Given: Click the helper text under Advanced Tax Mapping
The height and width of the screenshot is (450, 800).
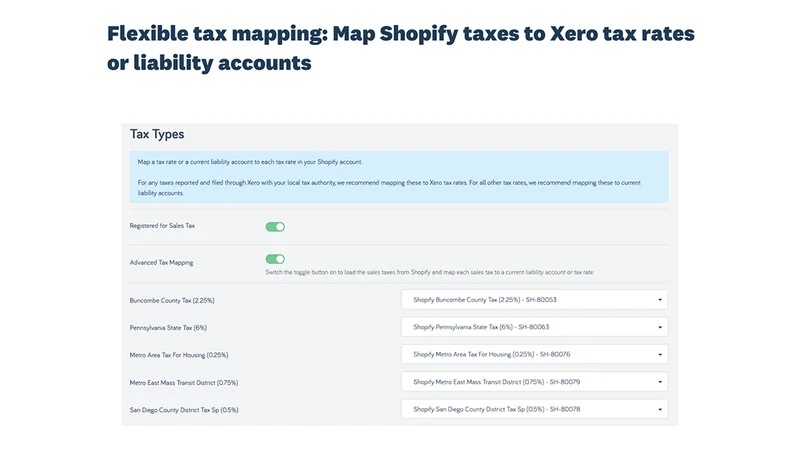Looking at the screenshot, I should (x=429, y=272).
